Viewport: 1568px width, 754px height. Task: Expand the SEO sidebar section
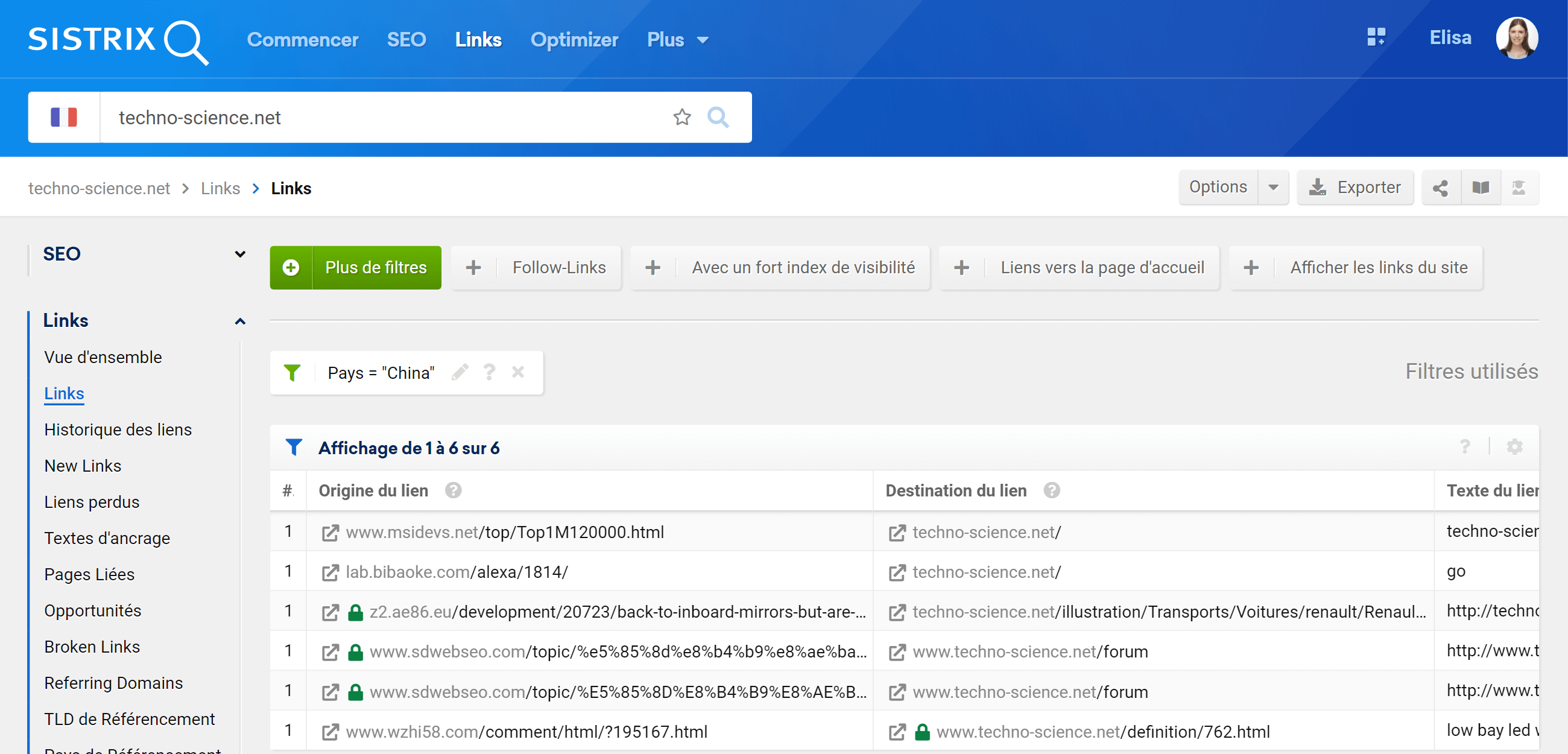[241, 254]
